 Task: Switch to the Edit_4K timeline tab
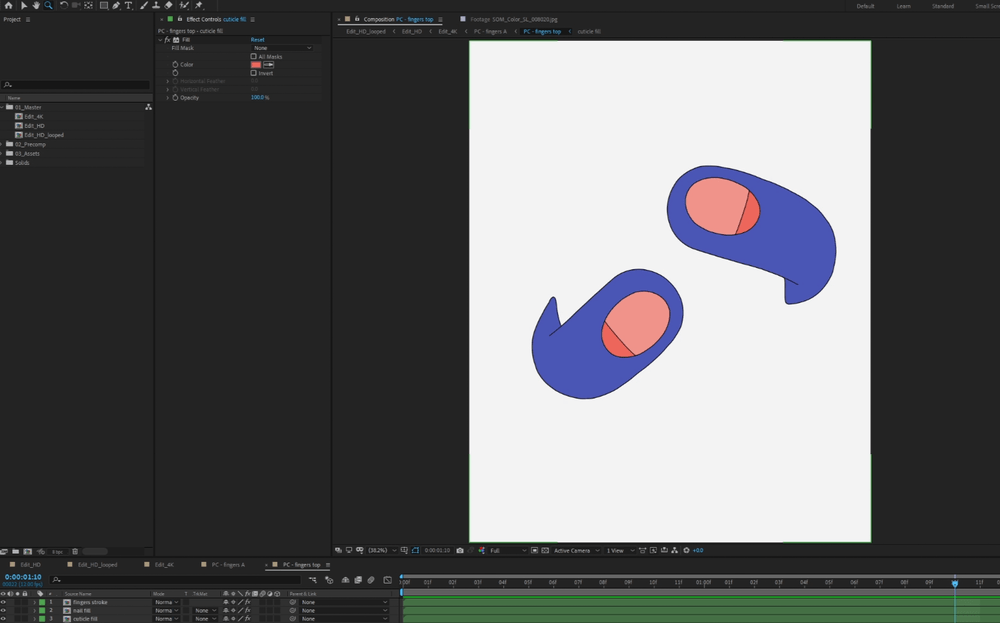tap(163, 565)
